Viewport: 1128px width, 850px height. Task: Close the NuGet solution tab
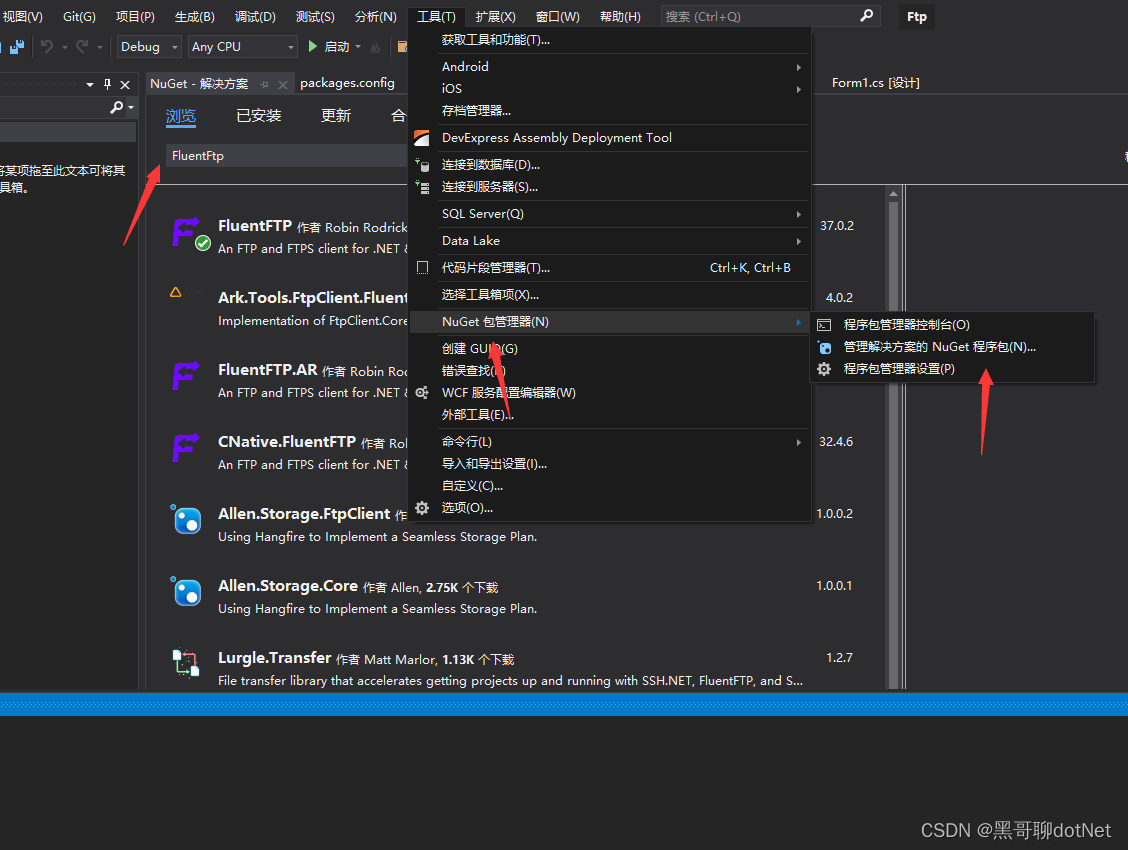coord(283,85)
